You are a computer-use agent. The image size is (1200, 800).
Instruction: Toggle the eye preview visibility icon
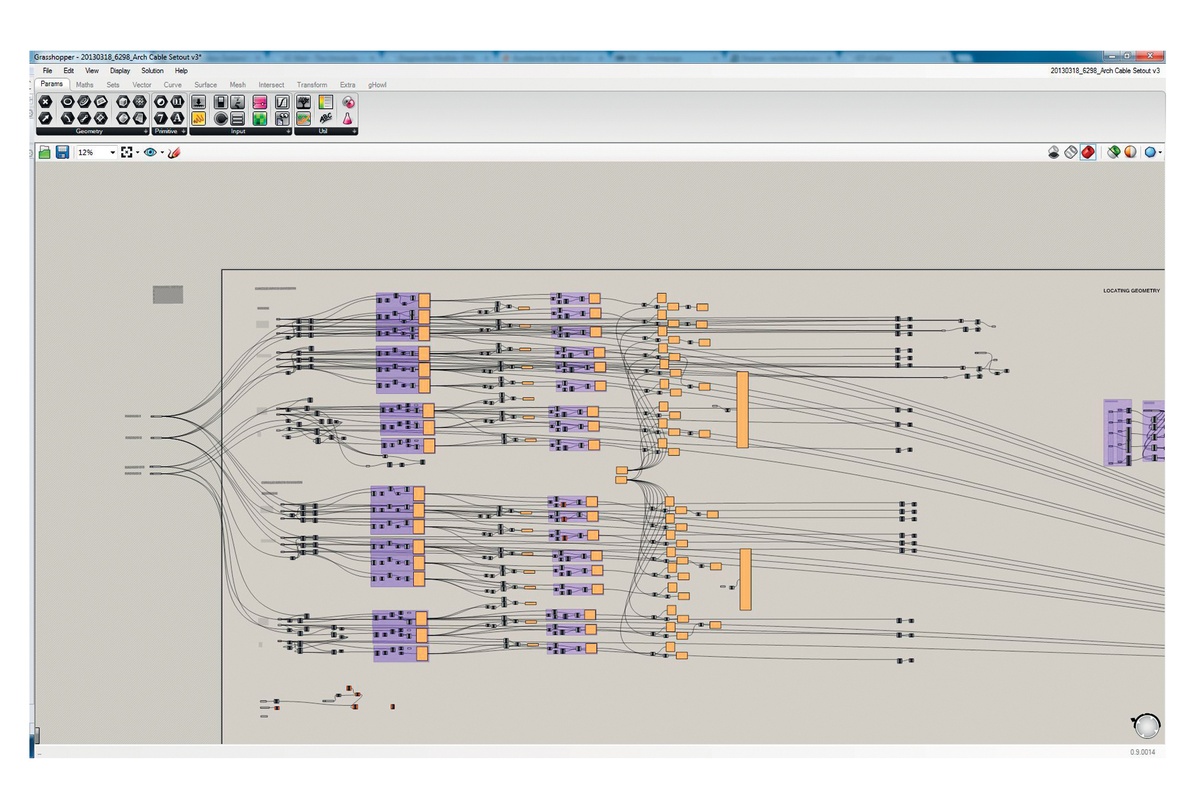coord(150,152)
